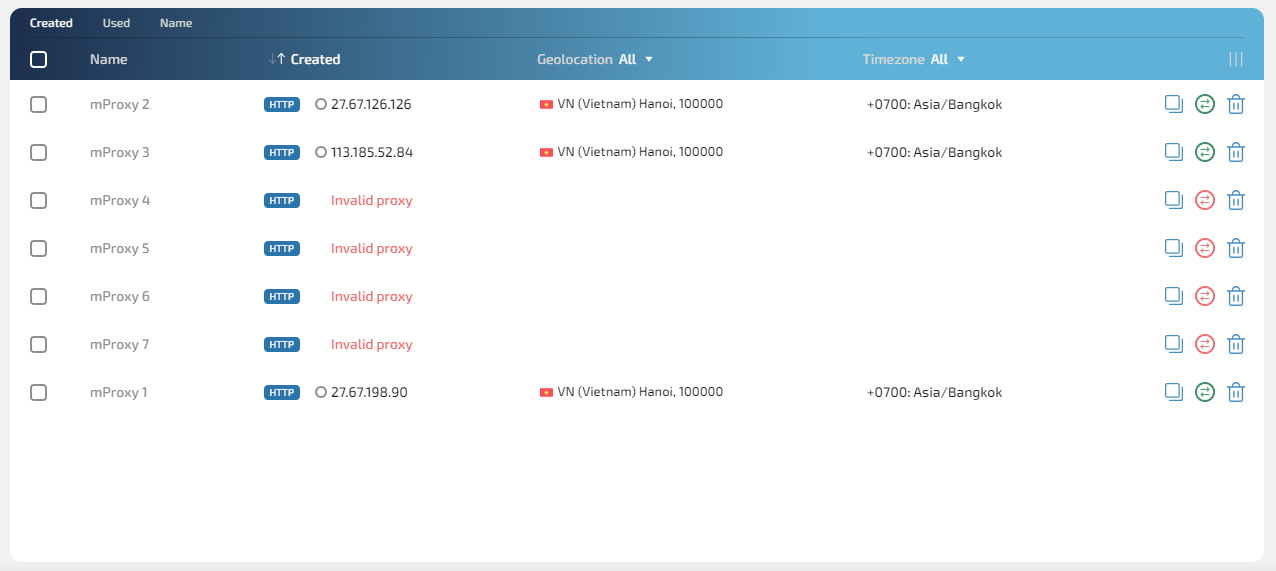The width and height of the screenshot is (1276, 571).
Task: Click Invalid proxy text for mProxy 7
Action: click(x=372, y=344)
